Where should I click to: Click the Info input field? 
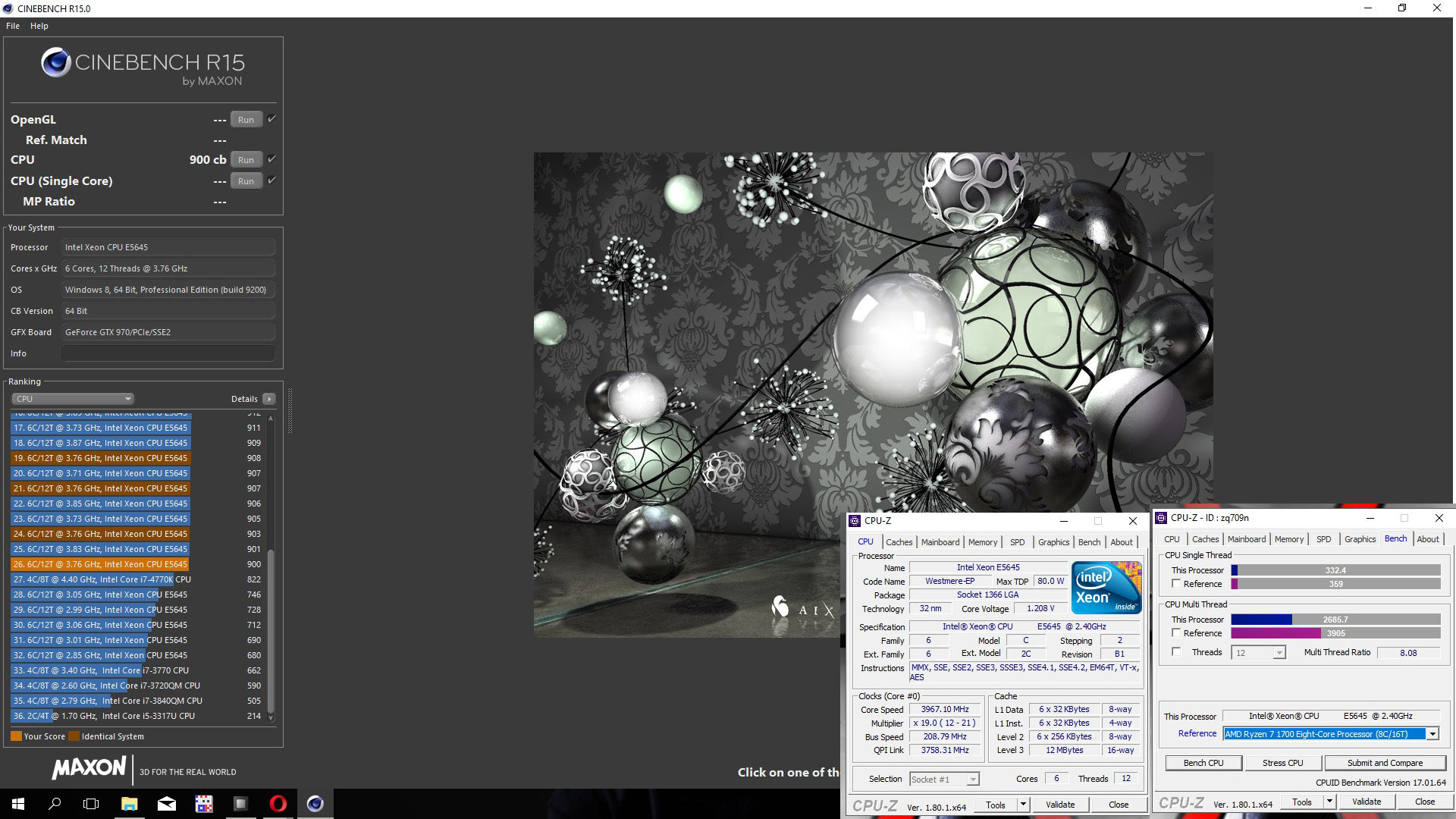(x=168, y=353)
